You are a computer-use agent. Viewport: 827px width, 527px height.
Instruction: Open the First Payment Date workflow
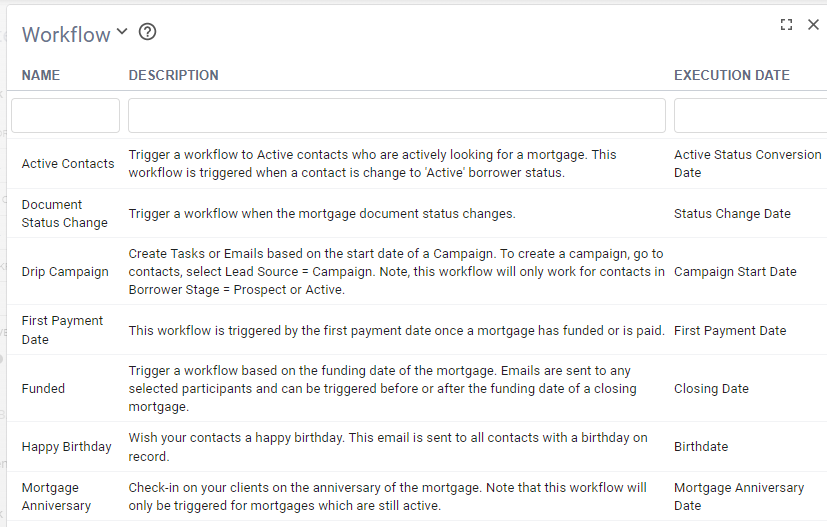(x=62, y=330)
